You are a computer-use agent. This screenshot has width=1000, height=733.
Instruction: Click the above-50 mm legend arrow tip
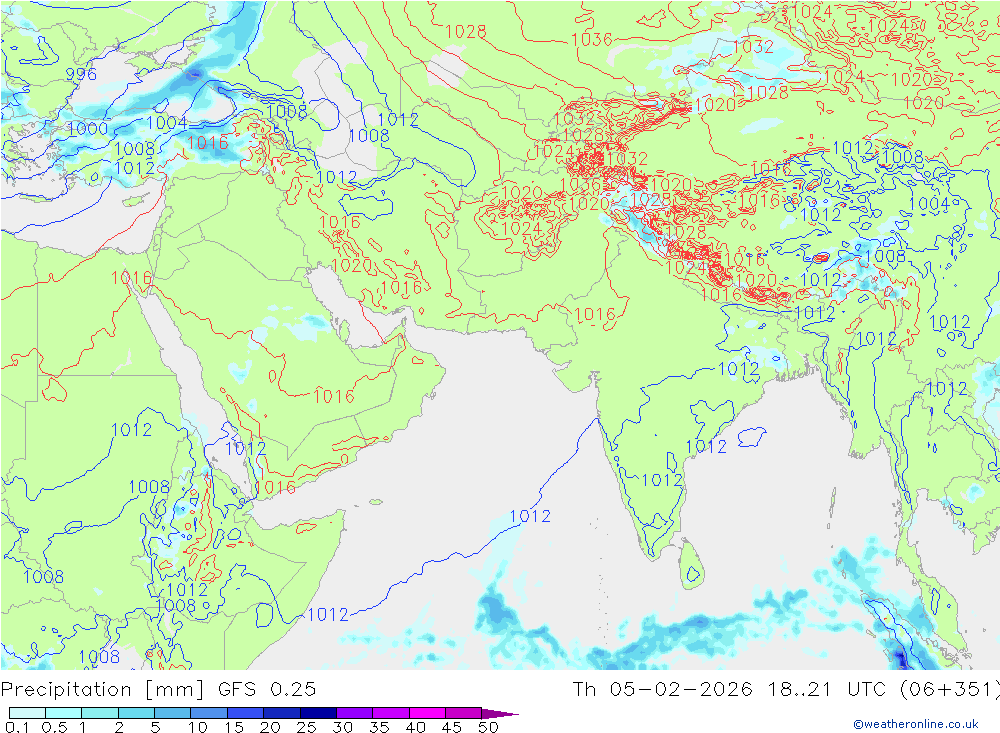point(501,713)
